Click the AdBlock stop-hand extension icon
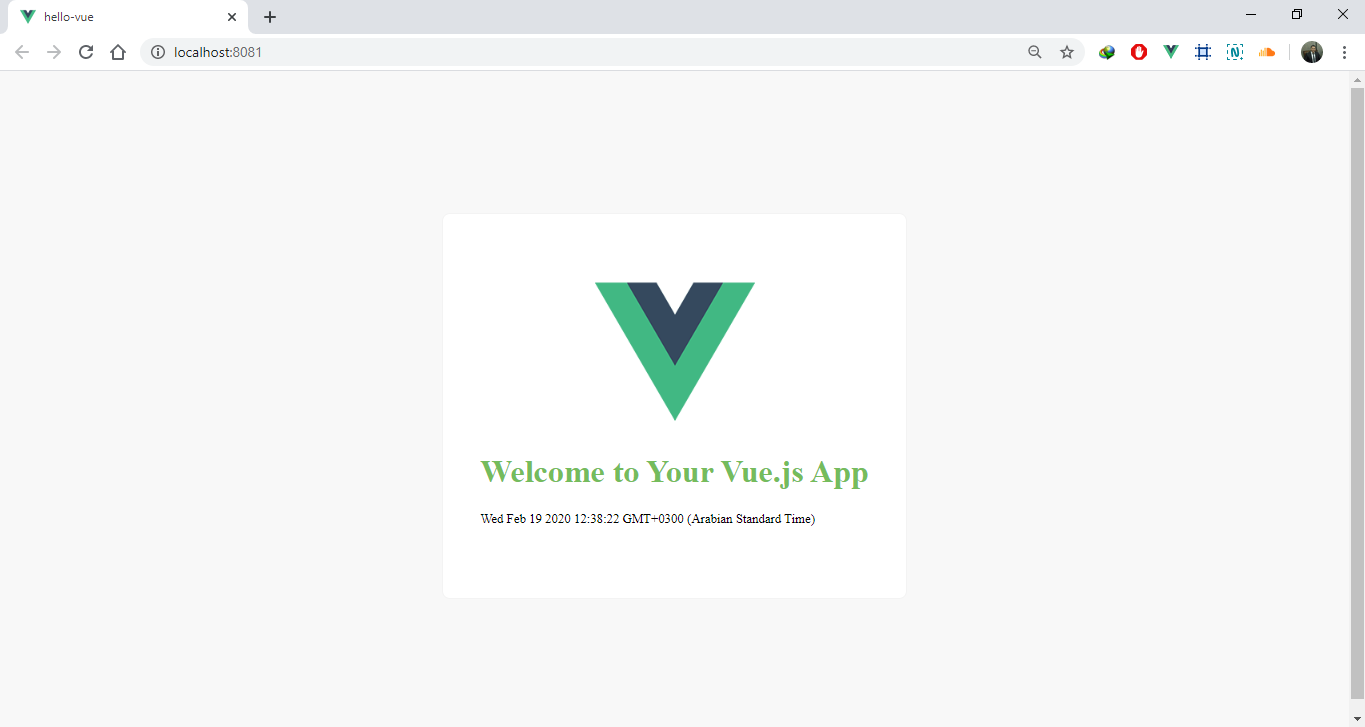This screenshot has width=1365, height=727. (1139, 52)
